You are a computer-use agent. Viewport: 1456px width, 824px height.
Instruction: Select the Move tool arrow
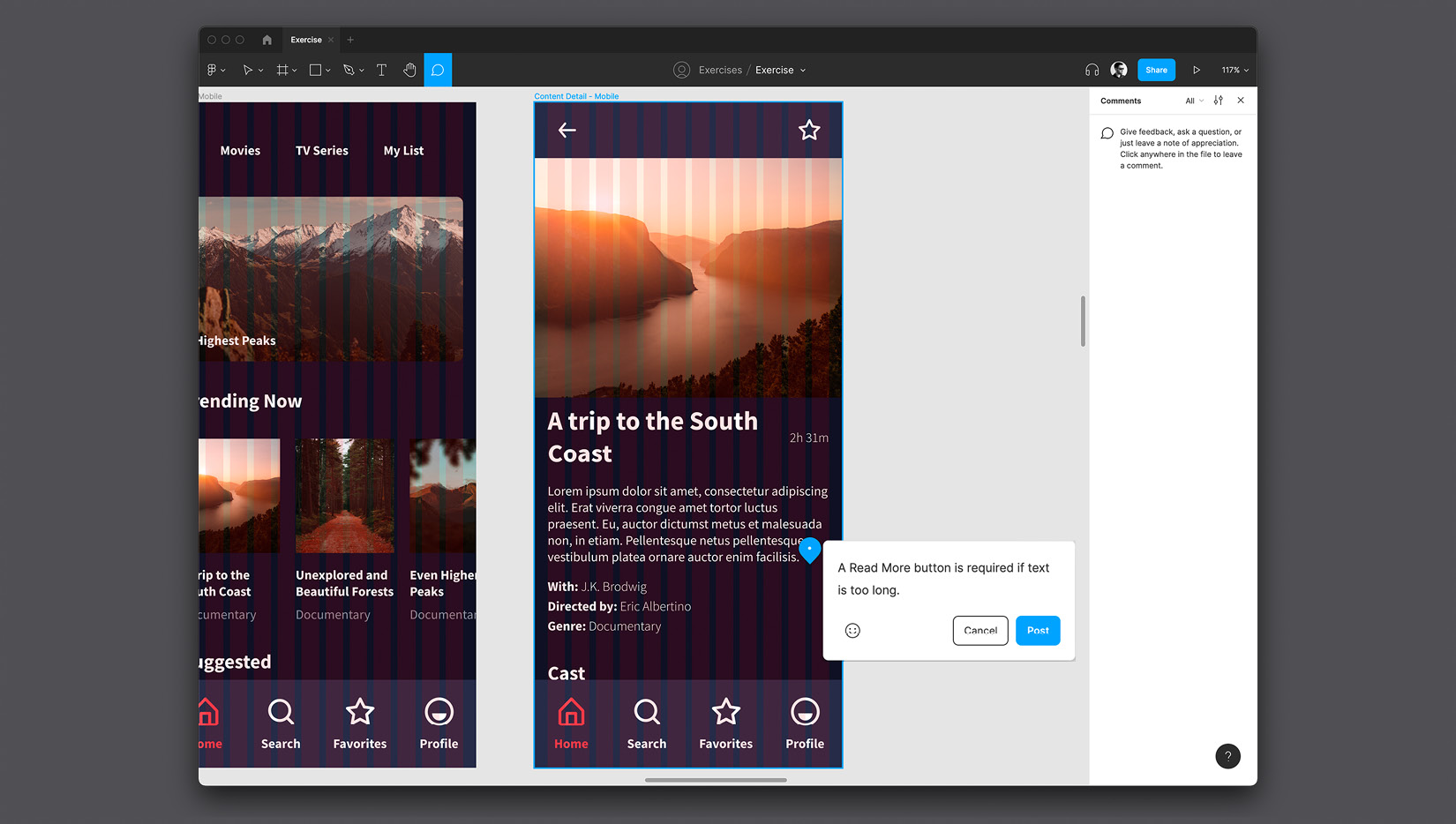click(248, 70)
